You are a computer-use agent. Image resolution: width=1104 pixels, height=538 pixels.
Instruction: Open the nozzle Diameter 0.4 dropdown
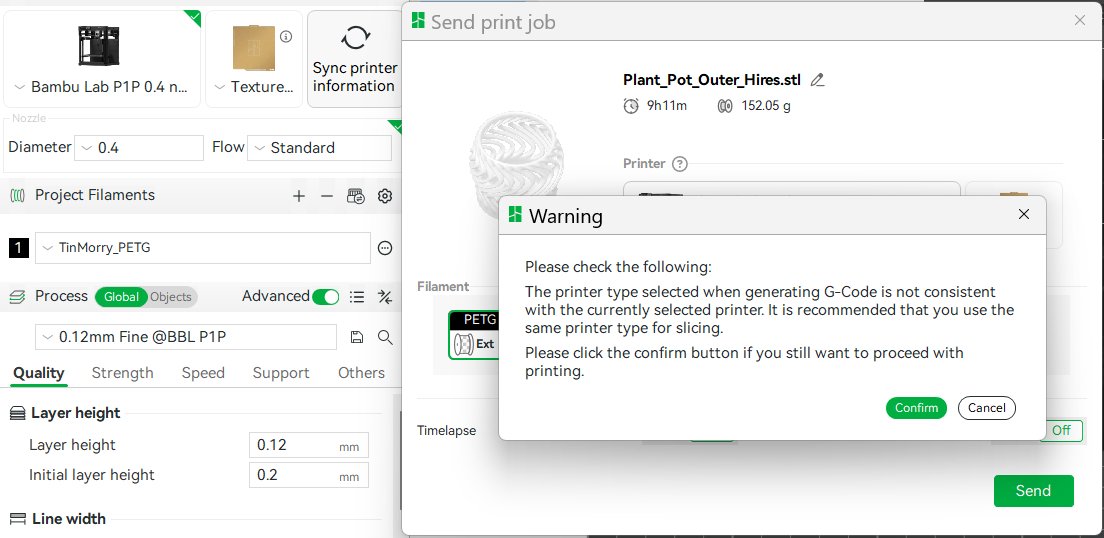point(139,148)
